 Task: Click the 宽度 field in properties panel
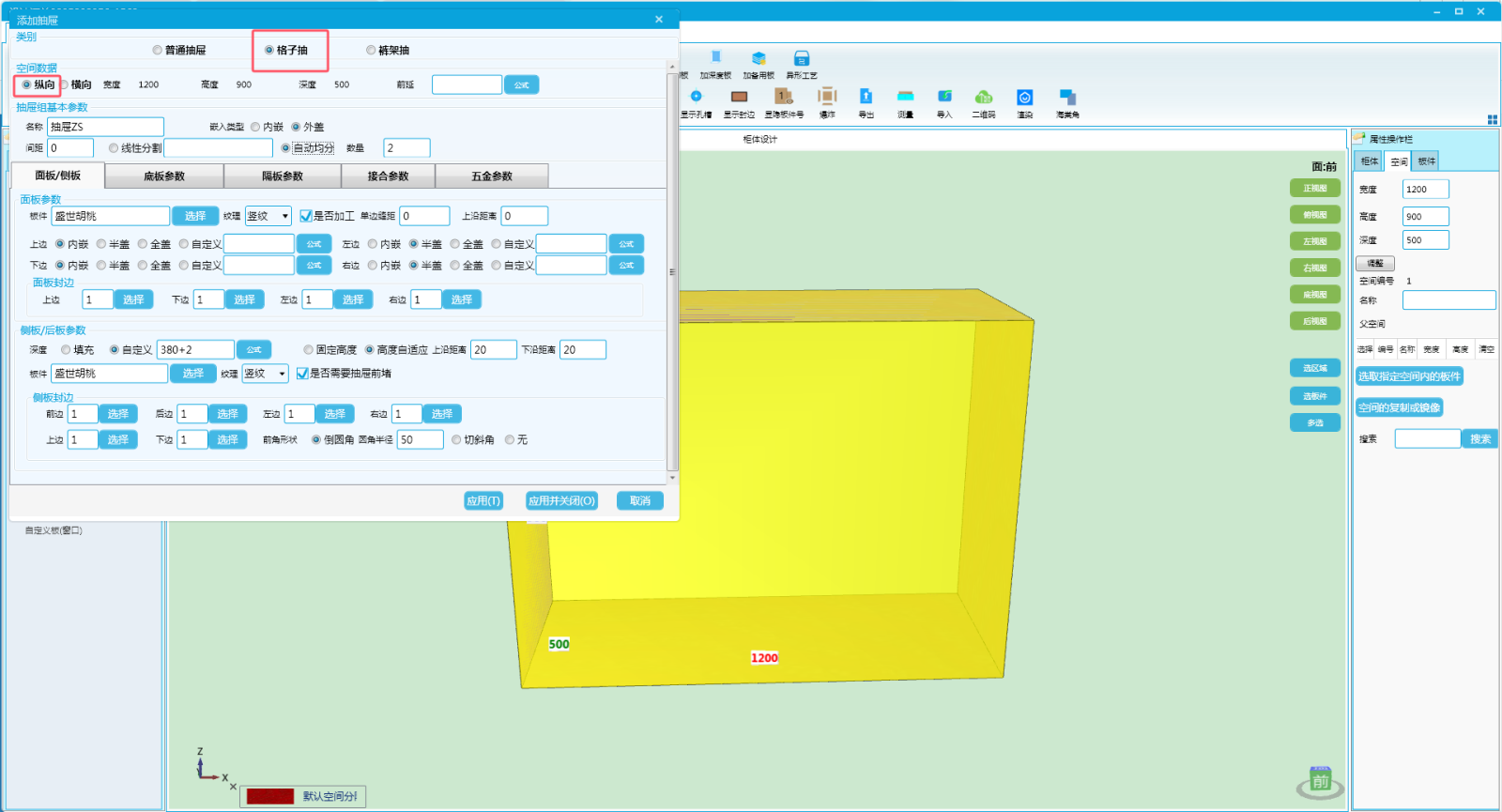pyautogui.click(x=1425, y=190)
